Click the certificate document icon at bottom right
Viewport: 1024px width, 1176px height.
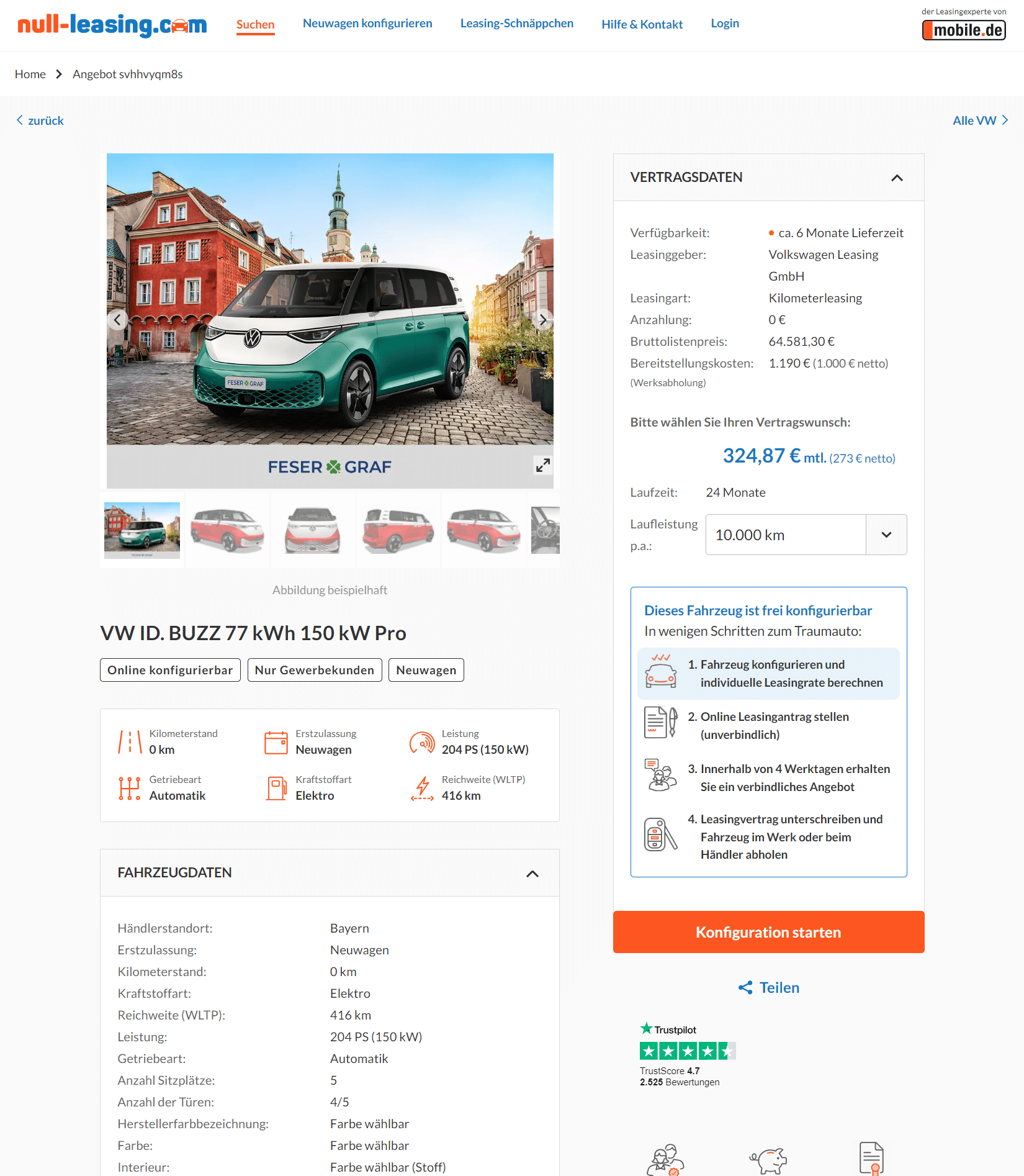[x=871, y=1158]
